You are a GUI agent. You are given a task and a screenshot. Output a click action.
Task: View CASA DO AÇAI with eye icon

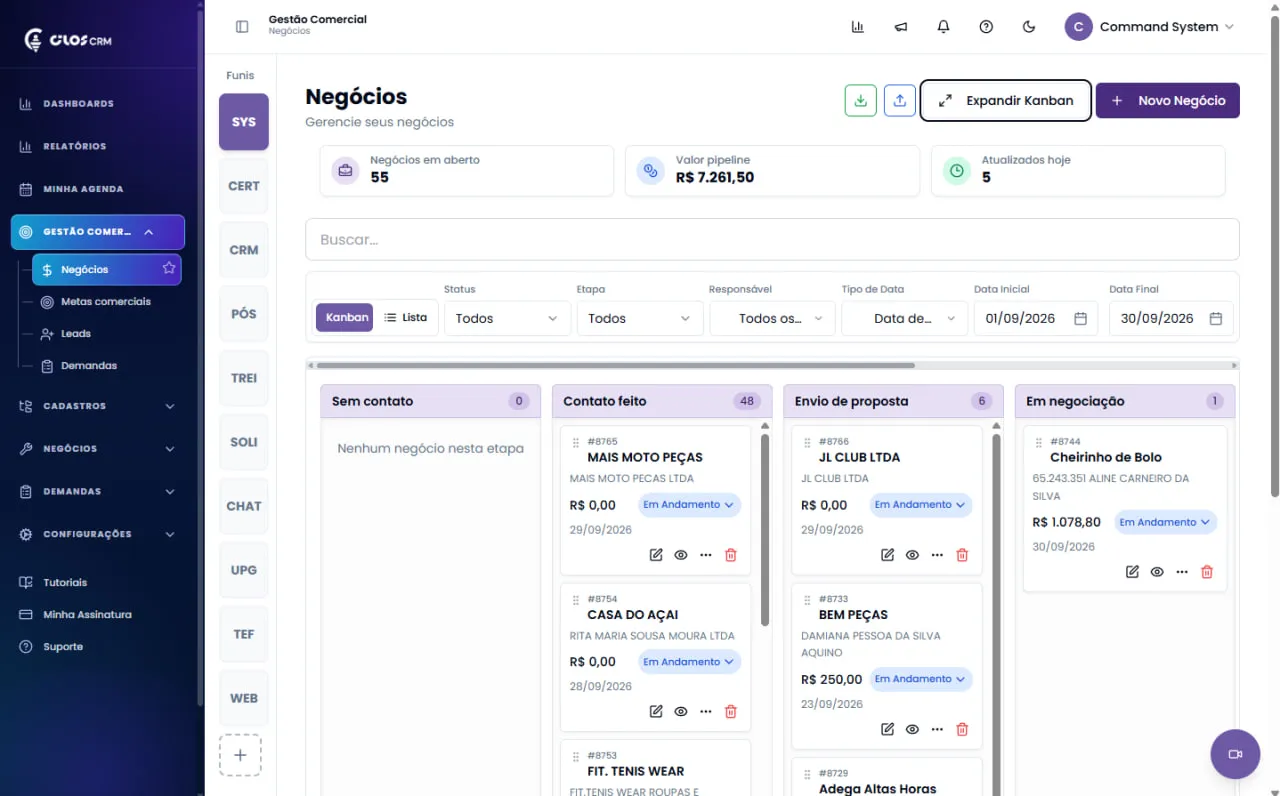pos(681,712)
